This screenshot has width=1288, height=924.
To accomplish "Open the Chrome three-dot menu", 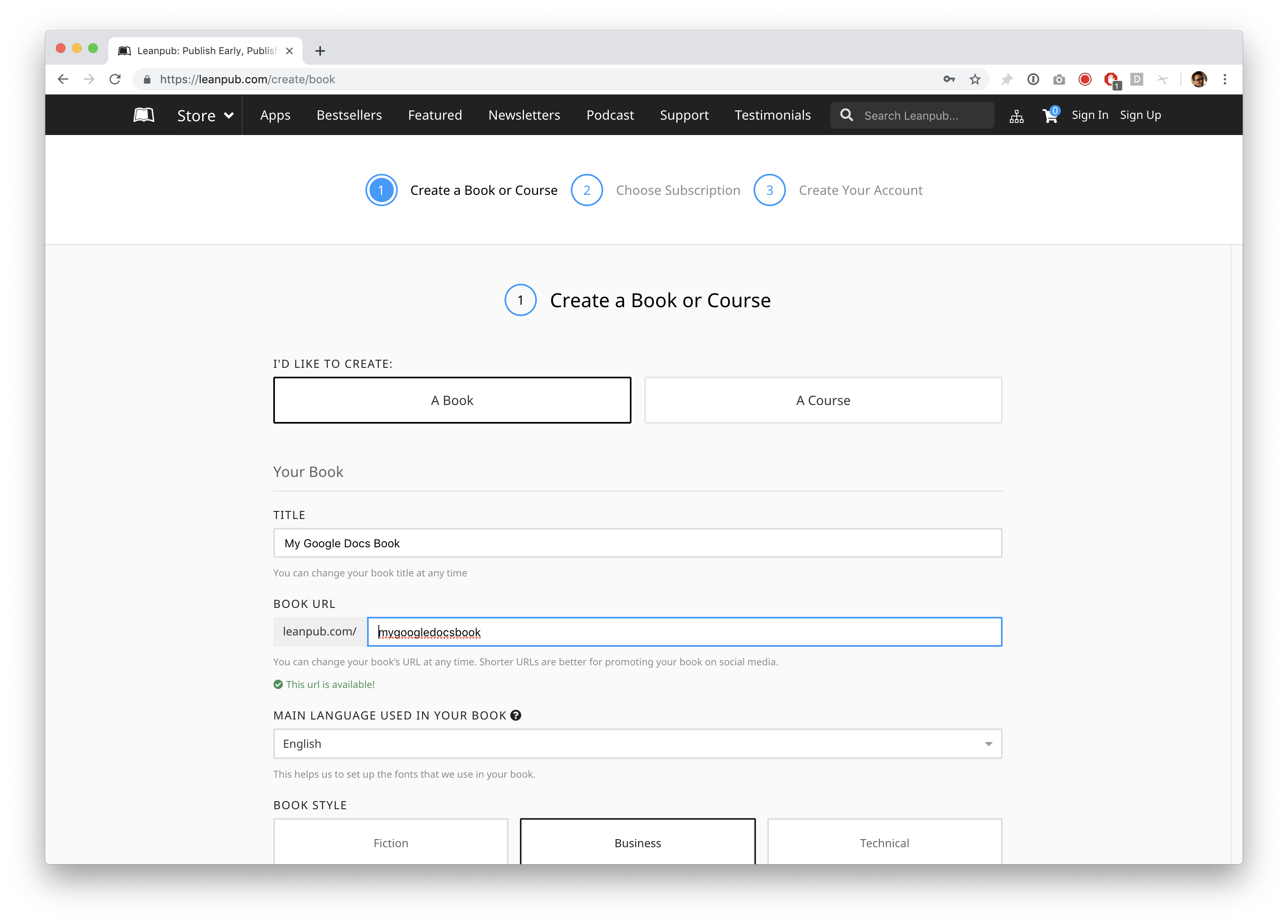I will (x=1225, y=80).
